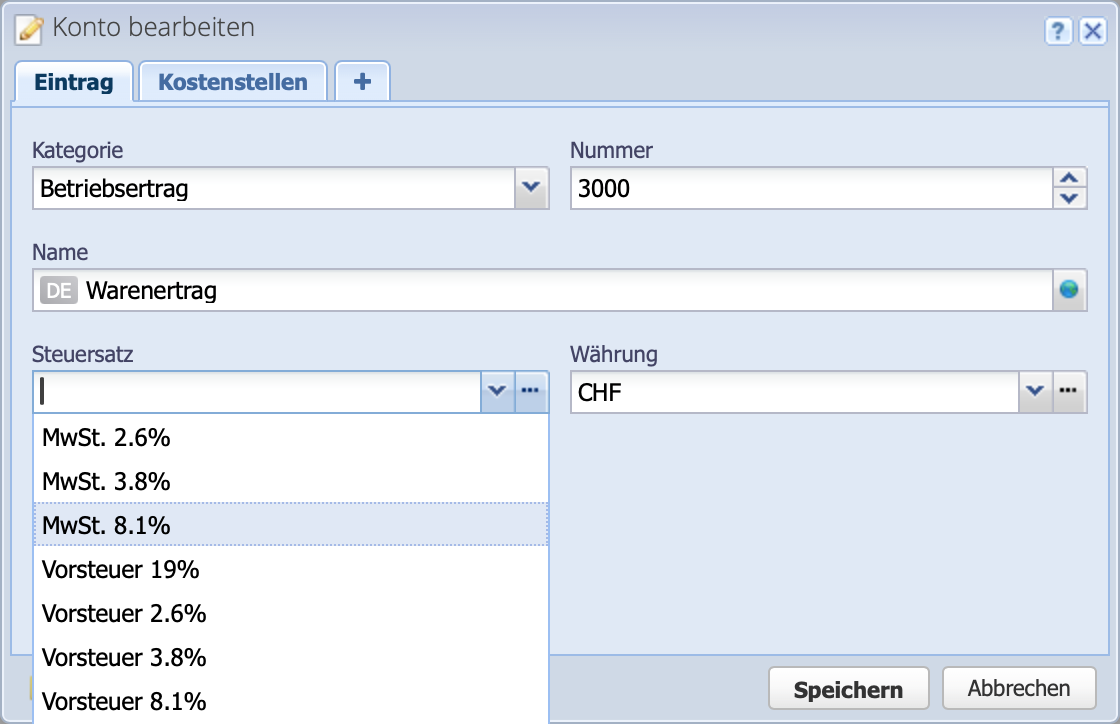This screenshot has height=724, width=1120.
Task: Click the DE language badge in the Name field
Action: tap(57, 290)
